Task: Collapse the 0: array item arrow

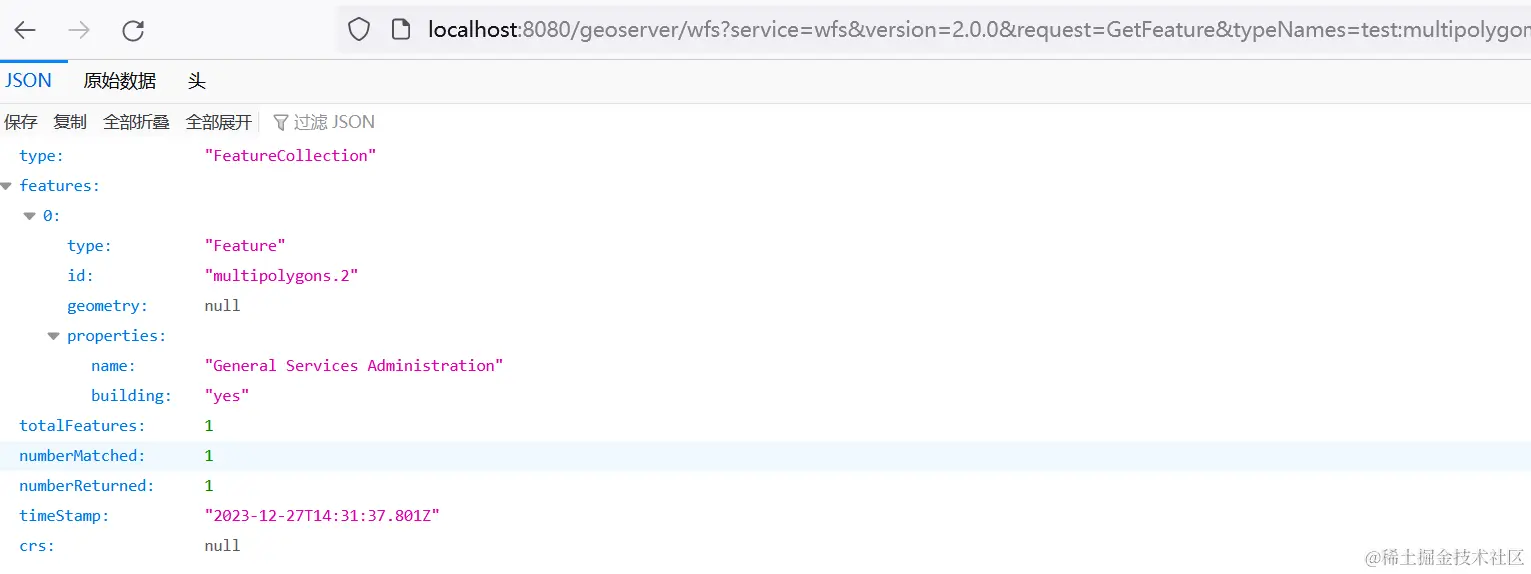Action: coord(30,216)
